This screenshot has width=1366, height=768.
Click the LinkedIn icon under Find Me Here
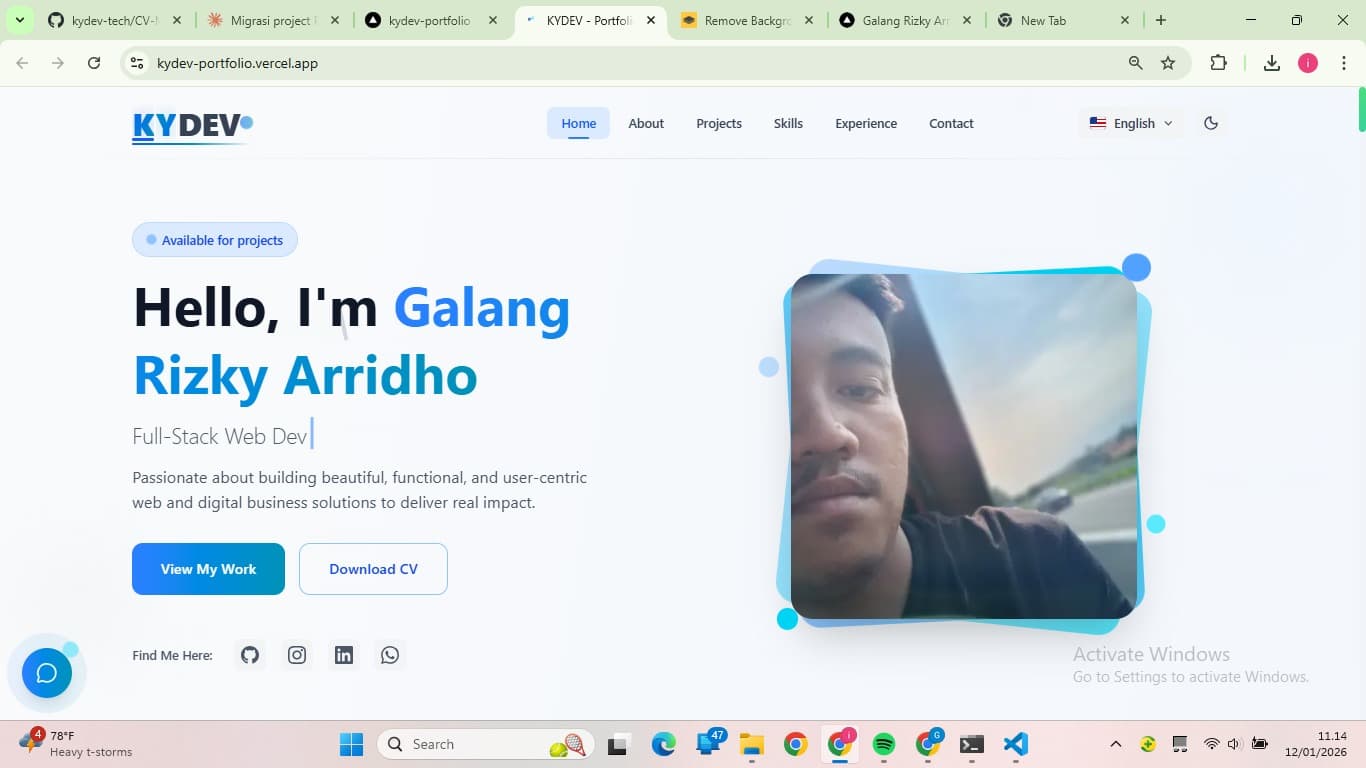pyautogui.click(x=343, y=655)
